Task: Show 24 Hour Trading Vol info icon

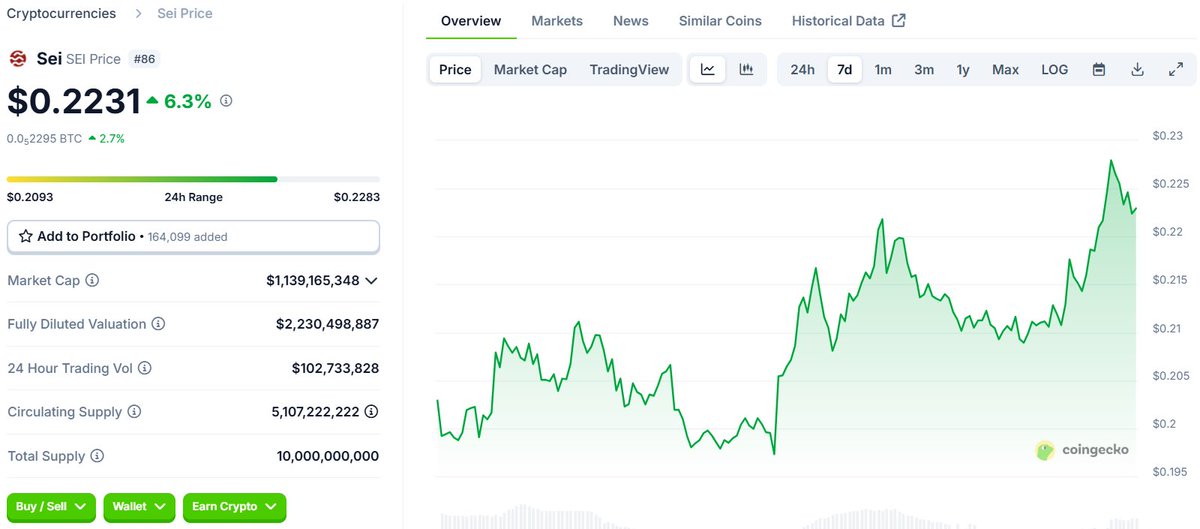Action: [x=145, y=368]
